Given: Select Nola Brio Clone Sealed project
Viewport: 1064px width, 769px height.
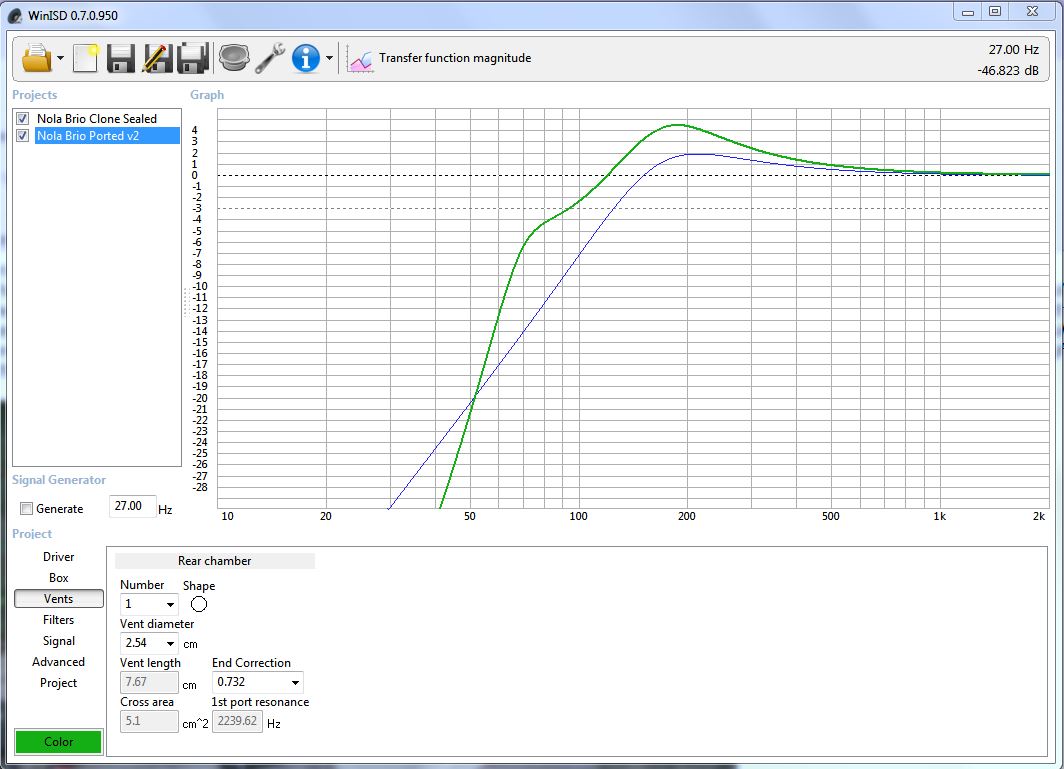Looking at the screenshot, I should pos(96,118).
